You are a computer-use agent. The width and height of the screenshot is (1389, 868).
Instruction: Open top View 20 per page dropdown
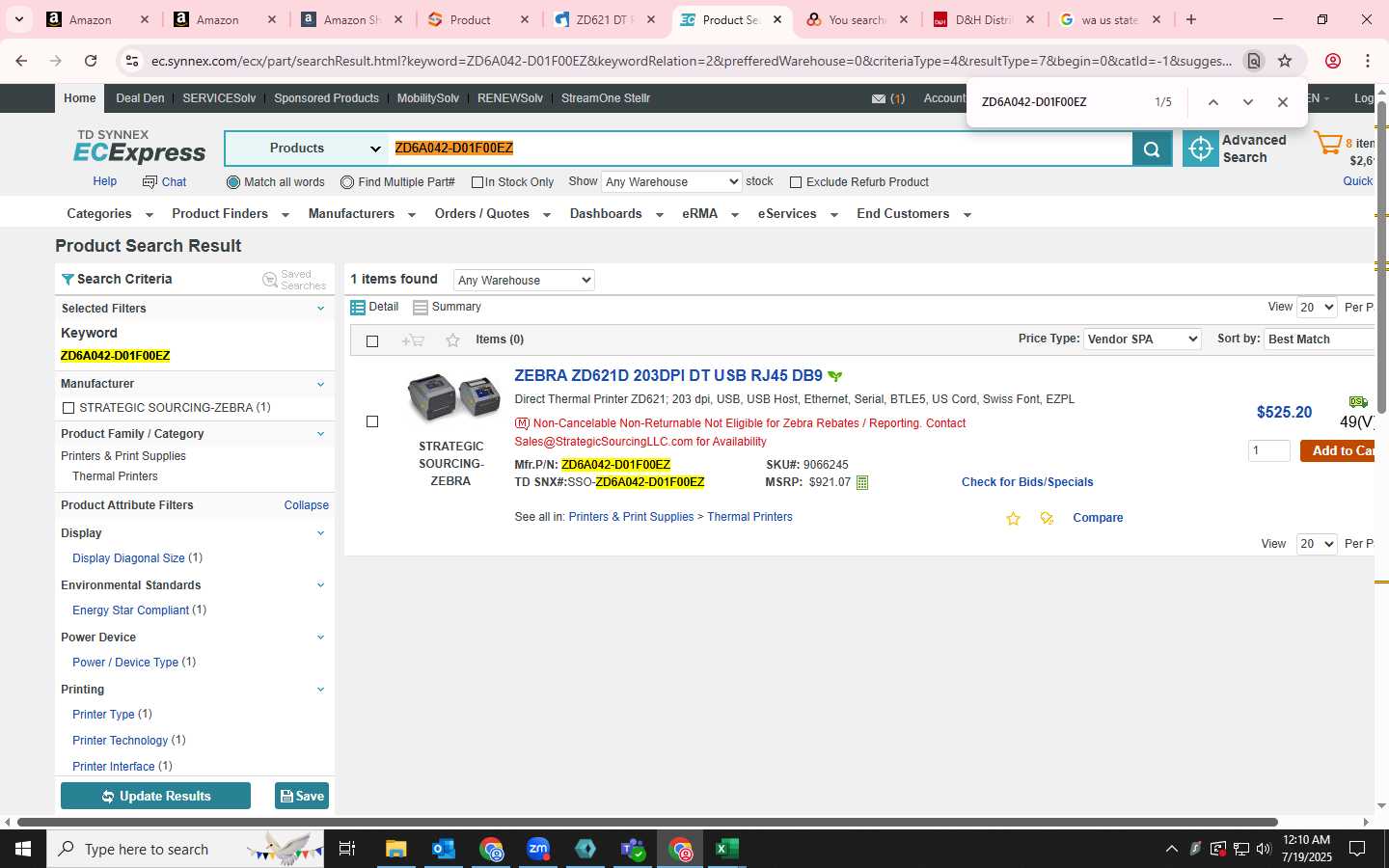click(1317, 307)
